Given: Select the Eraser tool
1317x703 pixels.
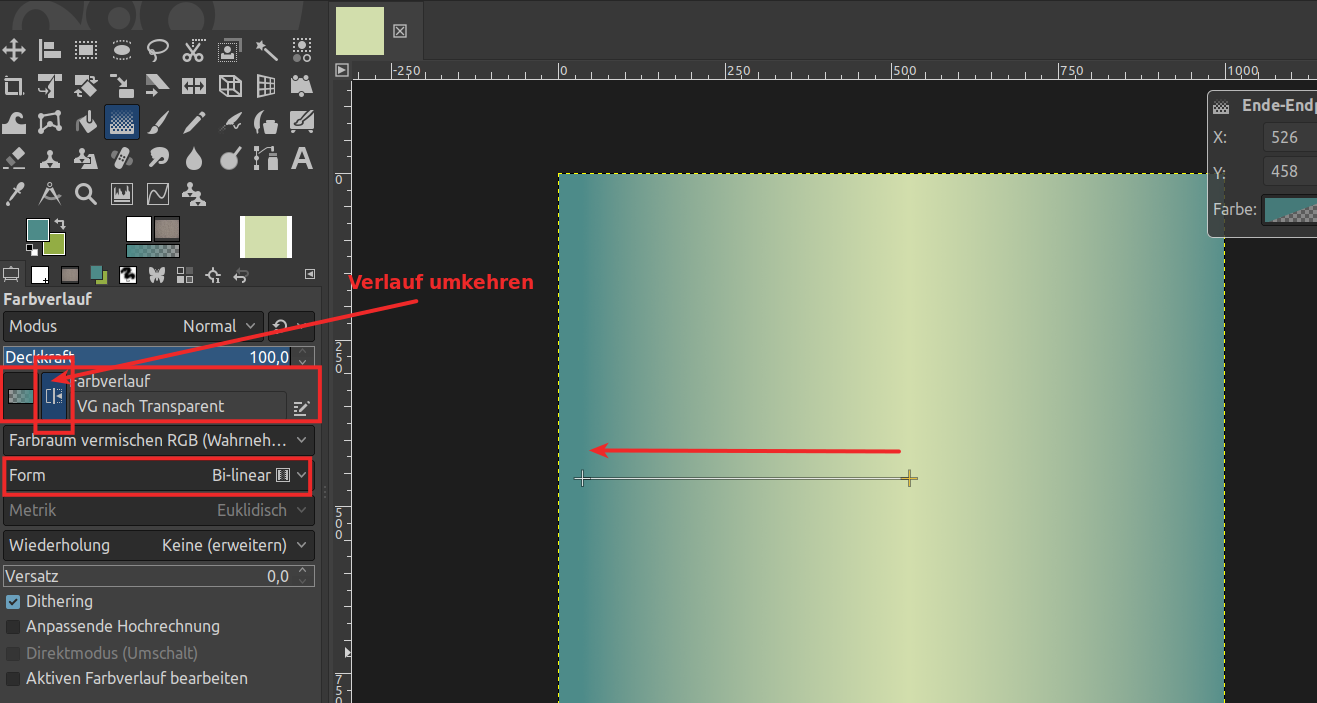Looking at the screenshot, I should pyautogui.click(x=14, y=158).
